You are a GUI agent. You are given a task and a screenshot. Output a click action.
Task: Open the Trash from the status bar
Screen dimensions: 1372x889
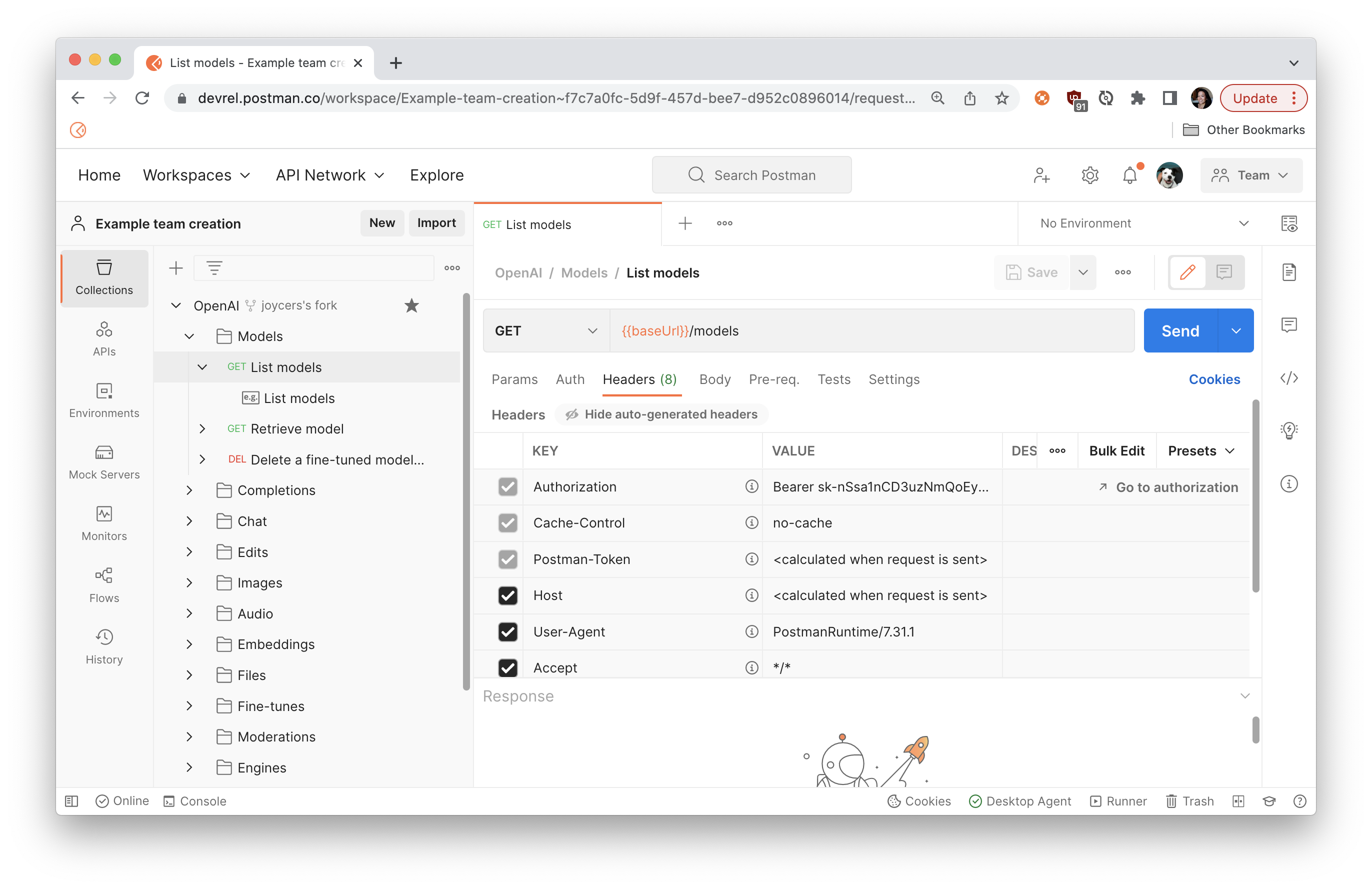click(x=1189, y=801)
